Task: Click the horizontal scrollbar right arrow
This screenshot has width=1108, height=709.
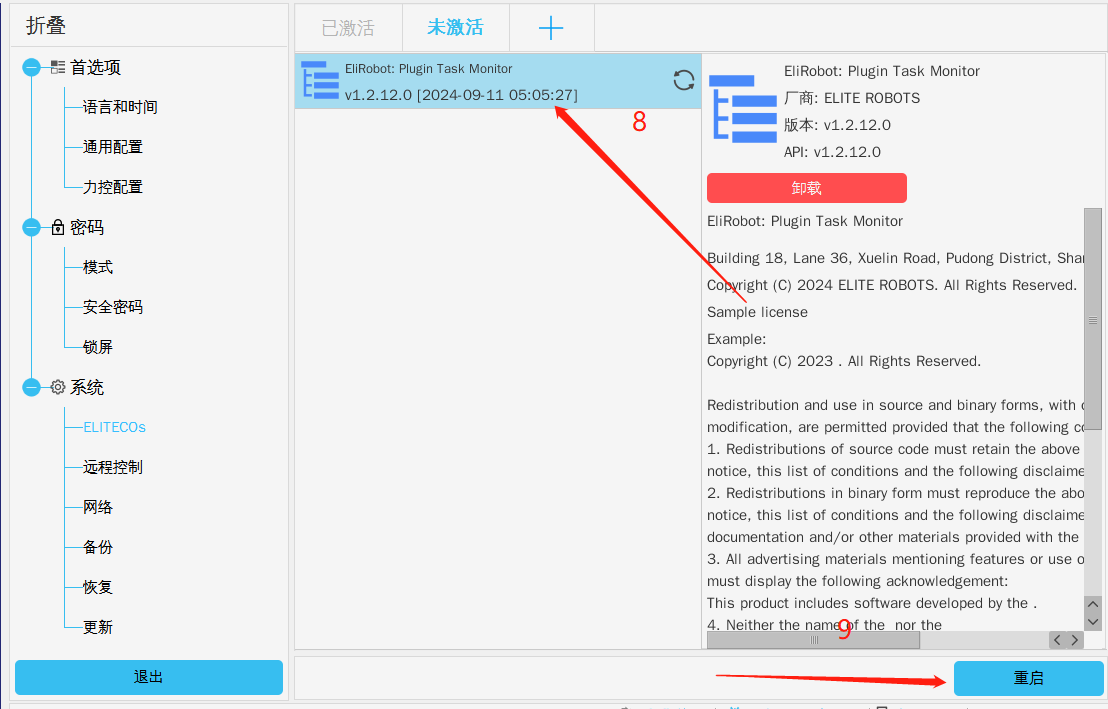Action: coord(1075,640)
